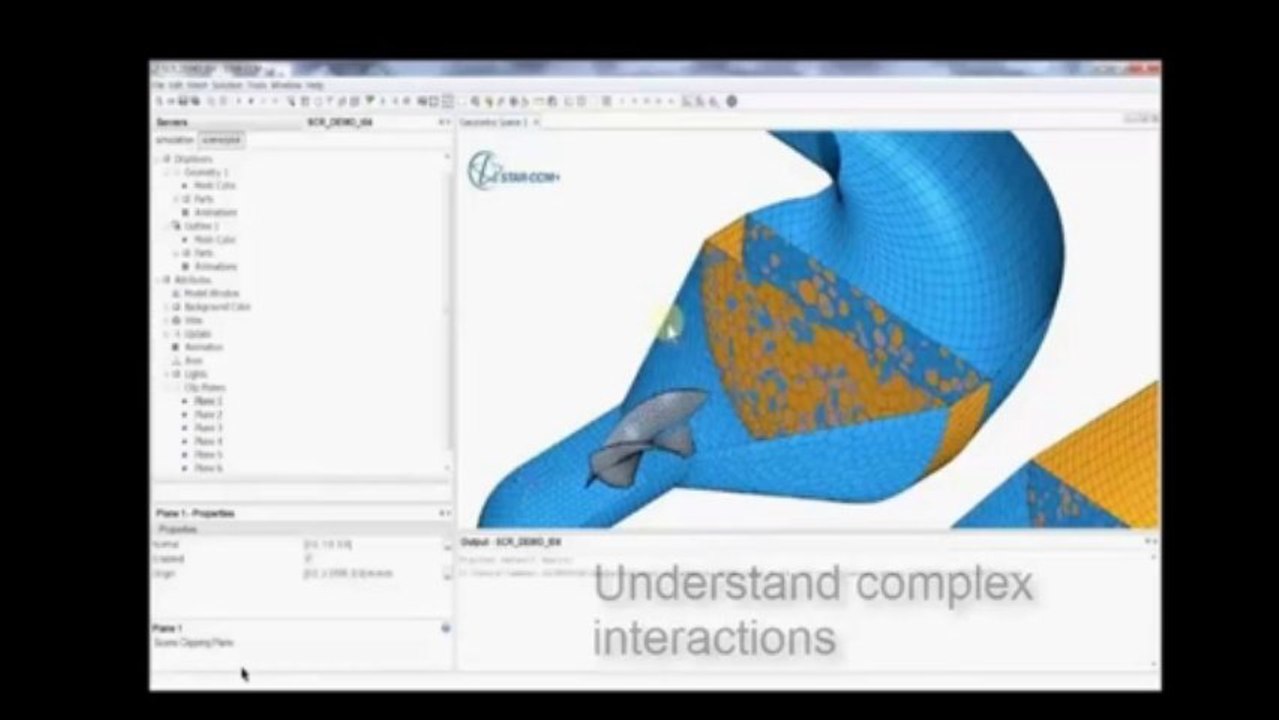Click the dark round icon ending the toolbar

pyautogui.click(x=732, y=101)
